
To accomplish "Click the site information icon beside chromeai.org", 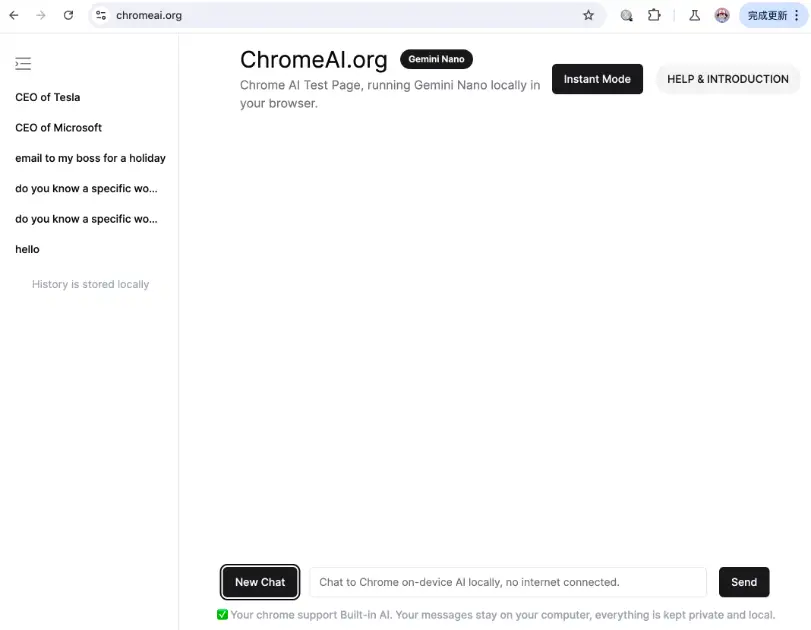I will [102, 15].
